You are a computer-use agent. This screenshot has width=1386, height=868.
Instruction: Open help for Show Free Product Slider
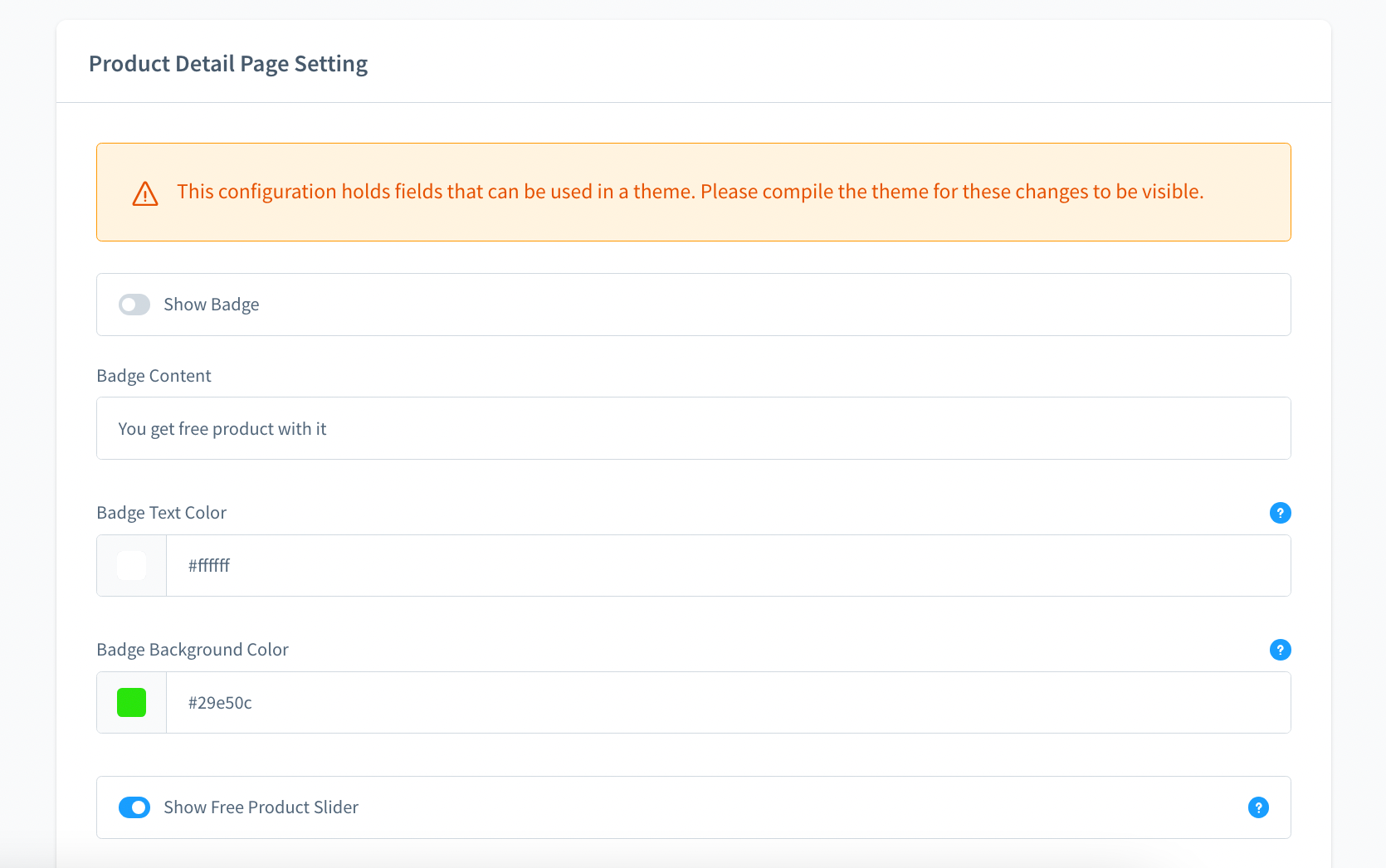pyautogui.click(x=1258, y=807)
